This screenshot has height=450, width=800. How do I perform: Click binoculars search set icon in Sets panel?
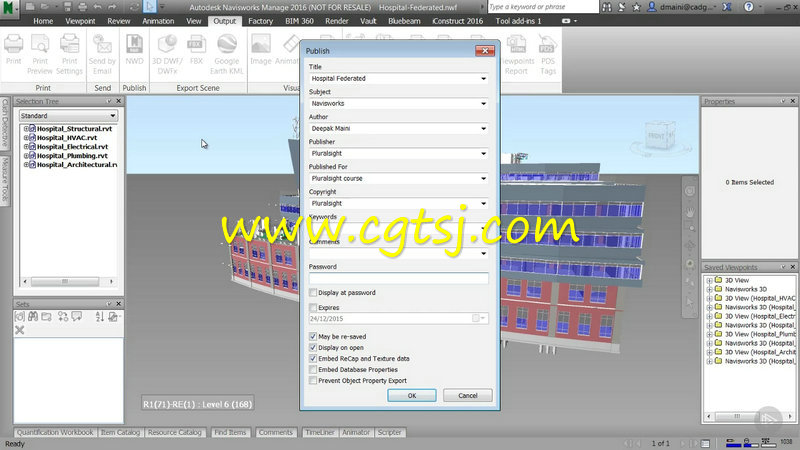[33, 317]
